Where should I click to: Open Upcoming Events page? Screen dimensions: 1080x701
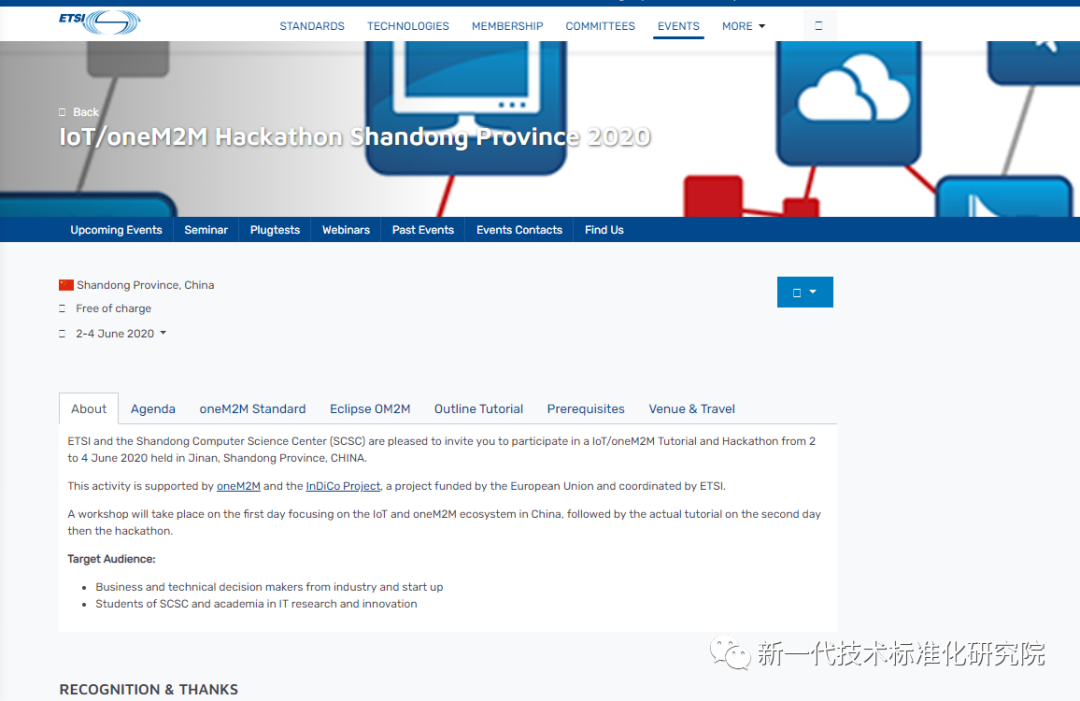coord(116,230)
